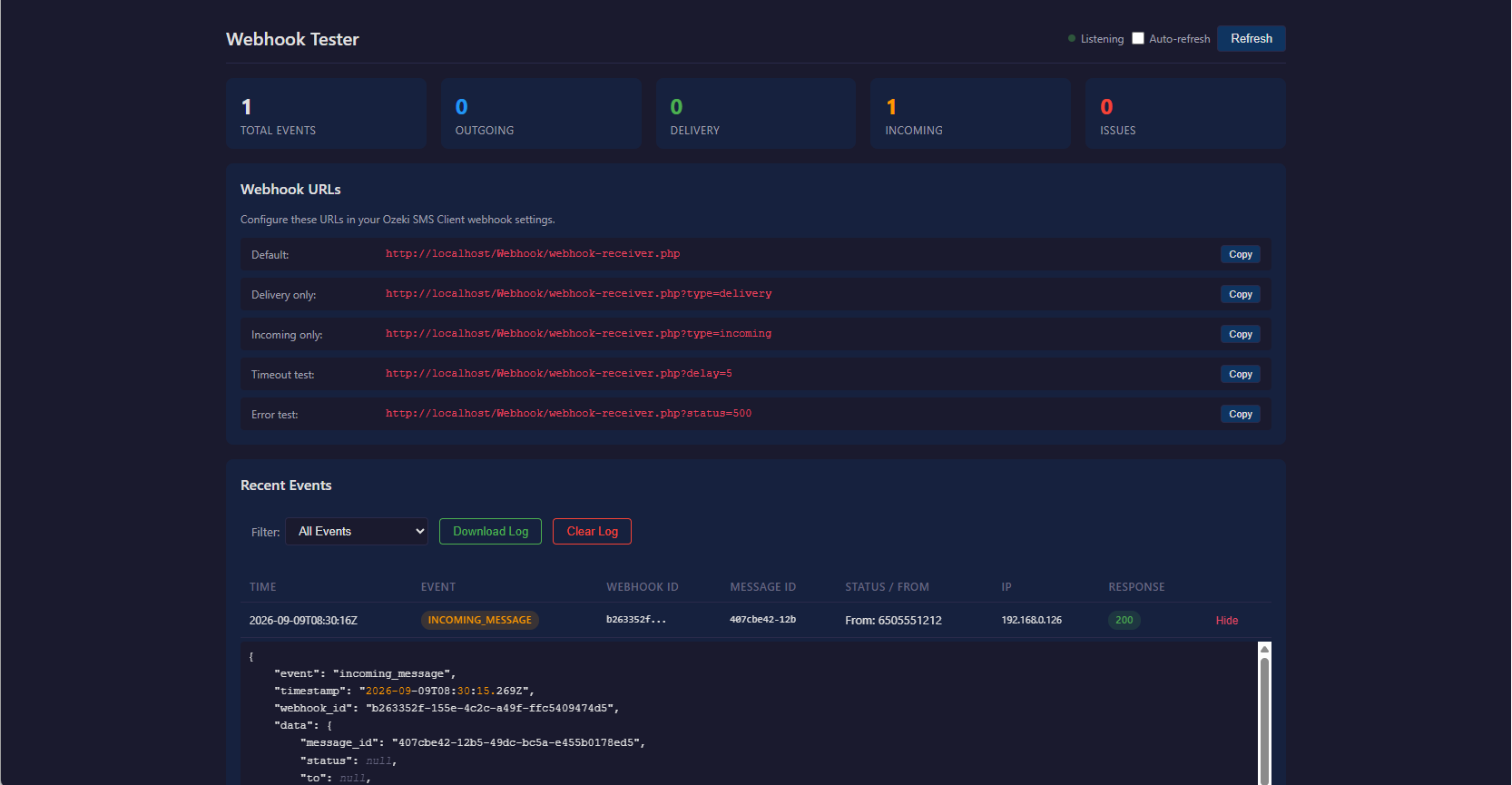The width and height of the screenshot is (1512, 785).
Task: Click the MESSAGE ID column header
Action: point(762,587)
